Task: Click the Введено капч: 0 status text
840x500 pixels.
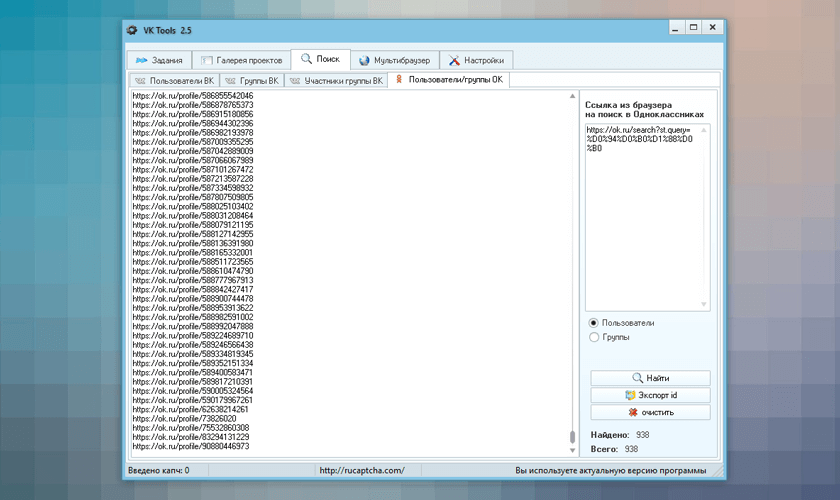Action: [x=159, y=471]
